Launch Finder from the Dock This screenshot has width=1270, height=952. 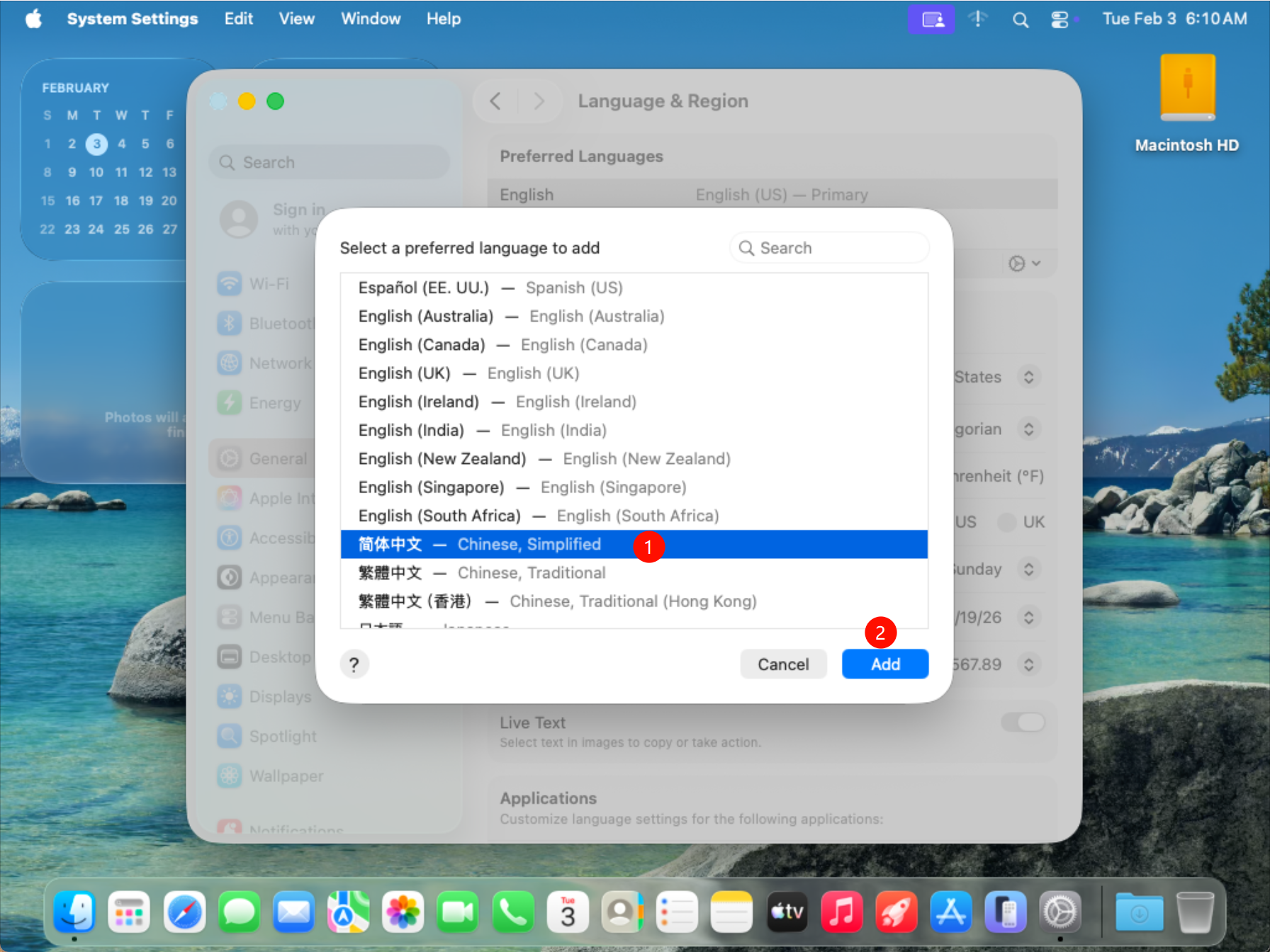coord(74,912)
